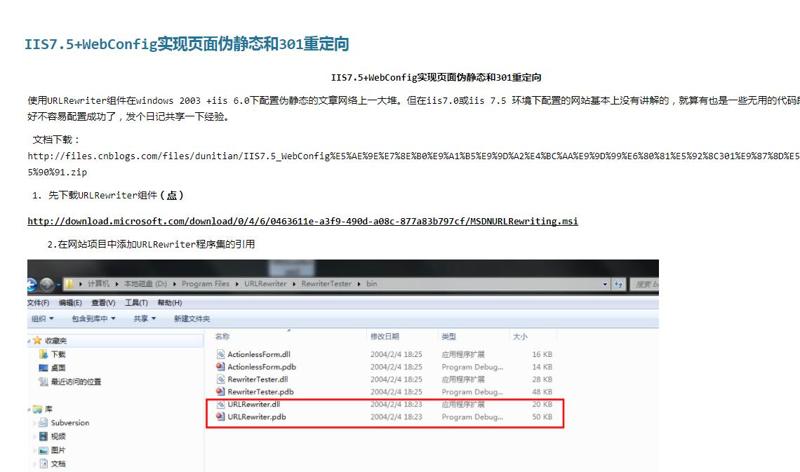
Task: Open the 编辑(E) menu
Action: (x=70, y=303)
